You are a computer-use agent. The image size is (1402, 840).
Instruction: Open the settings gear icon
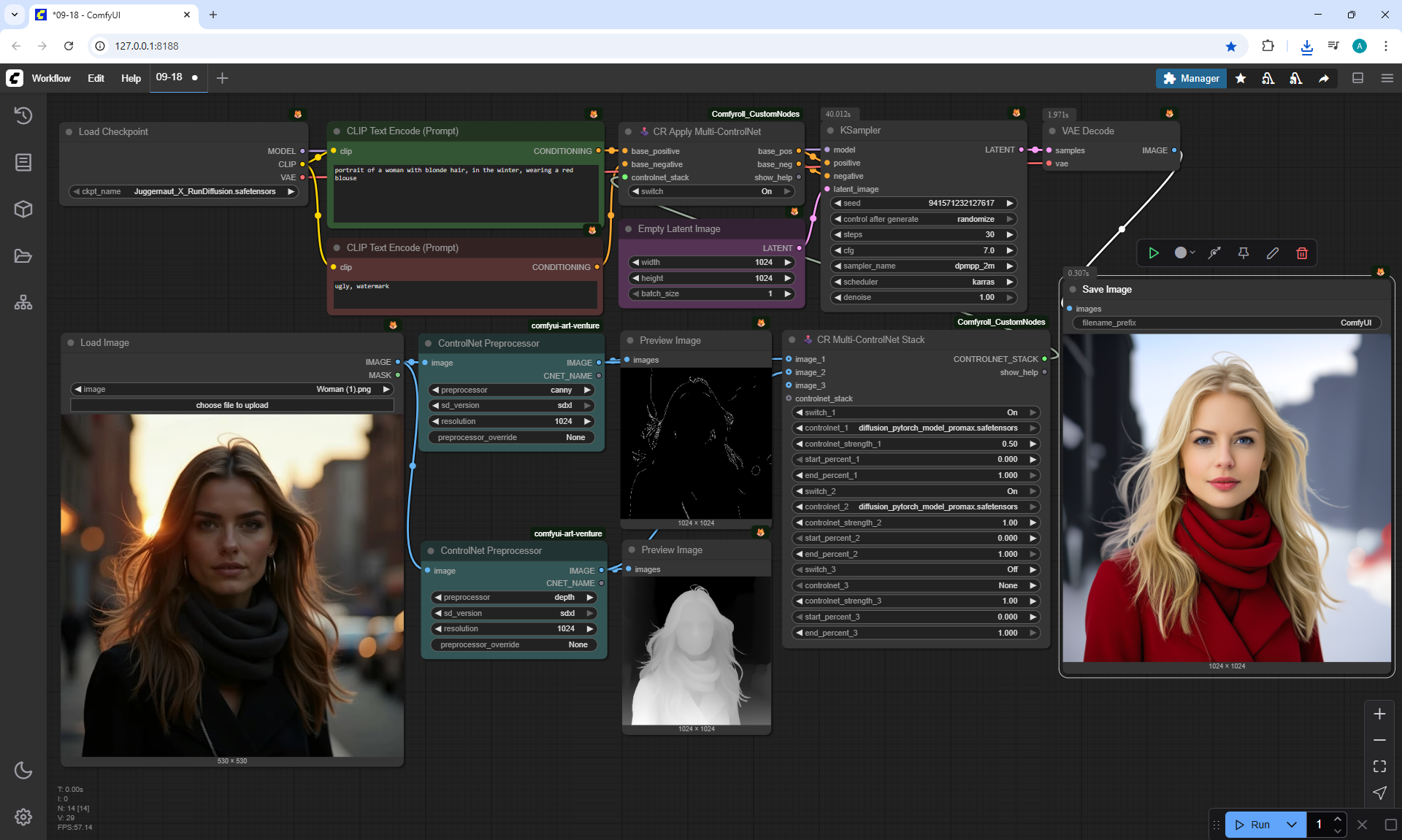(23, 817)
